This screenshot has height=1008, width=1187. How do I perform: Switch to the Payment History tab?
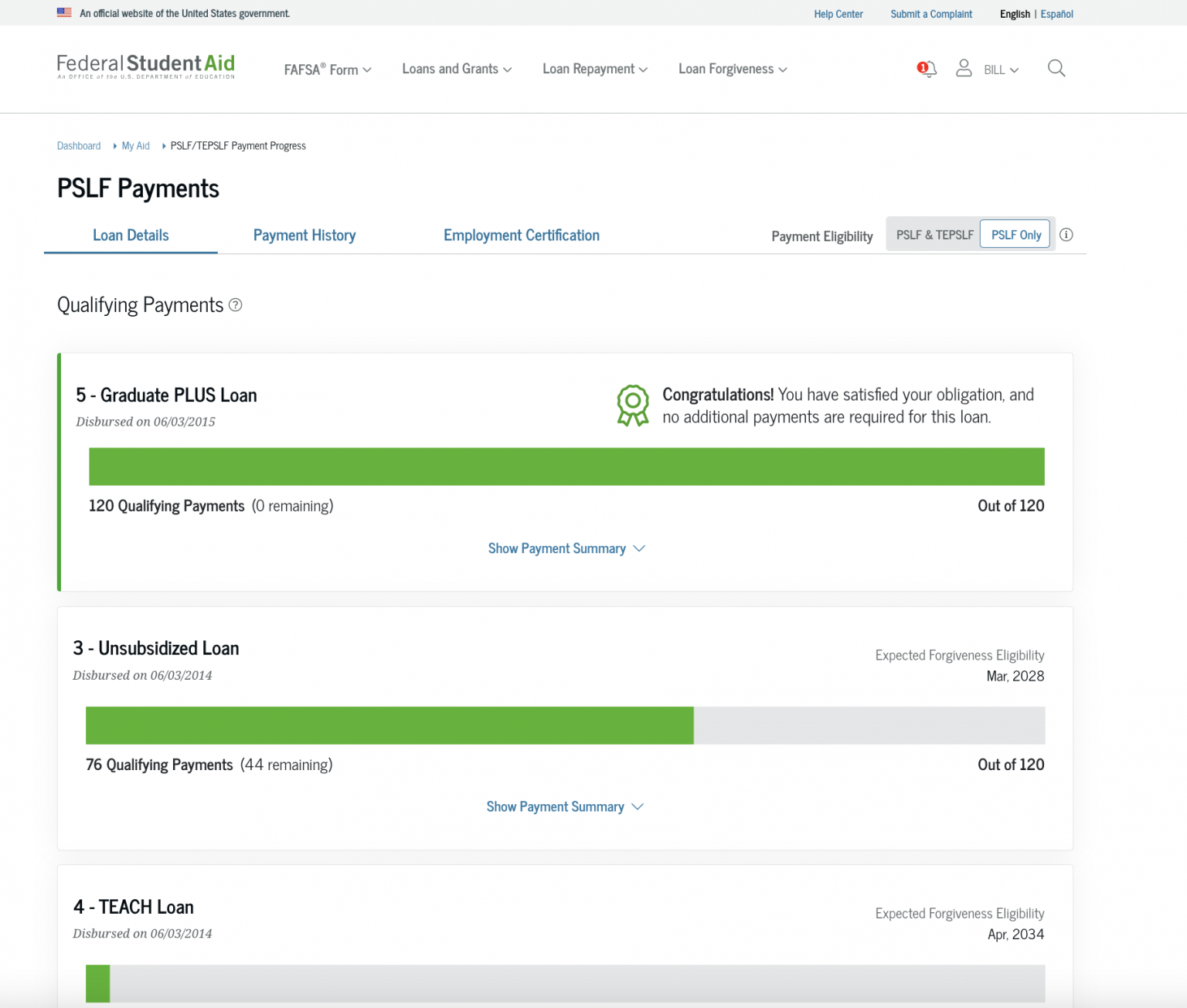(304, 235)
